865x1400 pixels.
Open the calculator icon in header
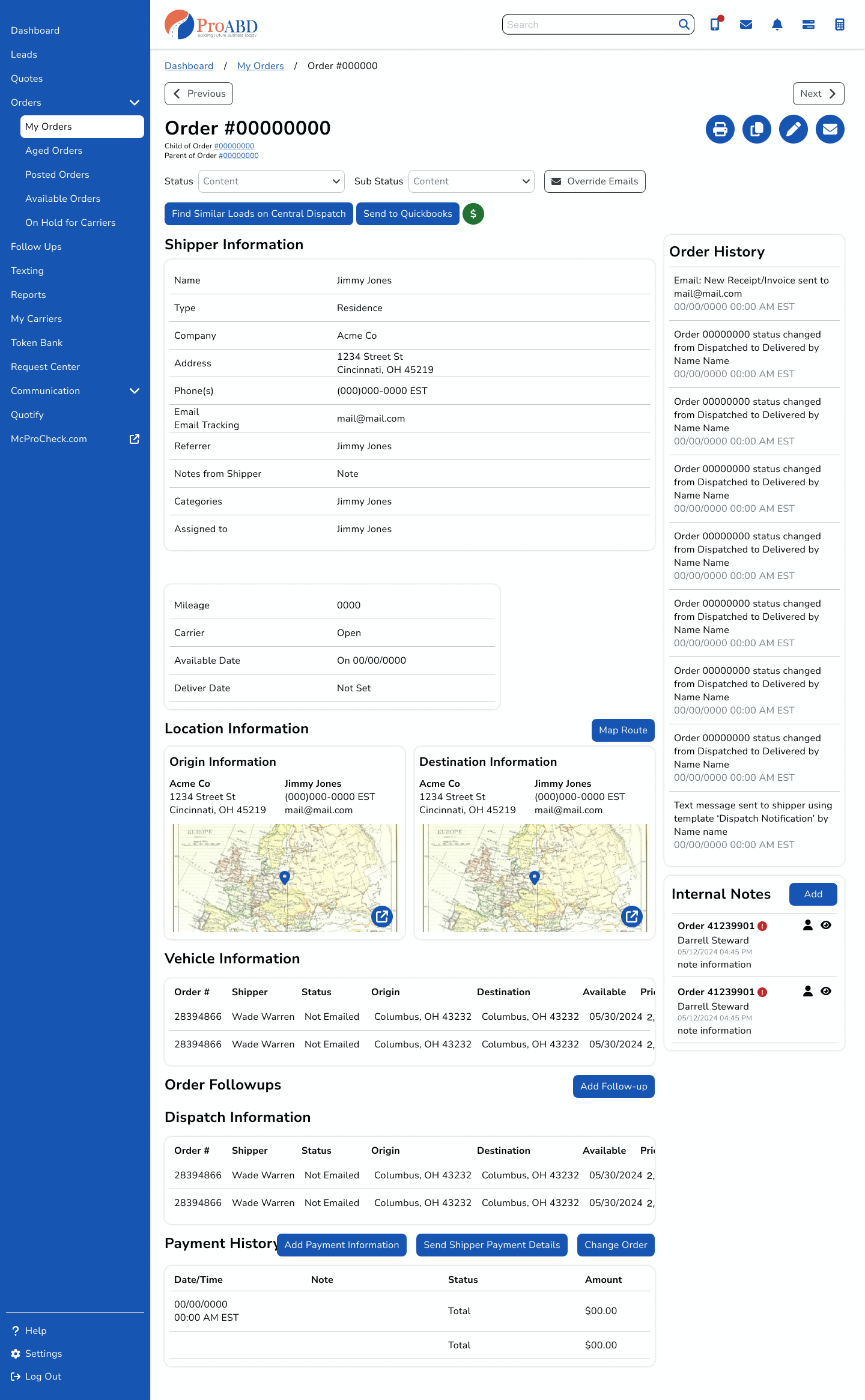(840, 25)
